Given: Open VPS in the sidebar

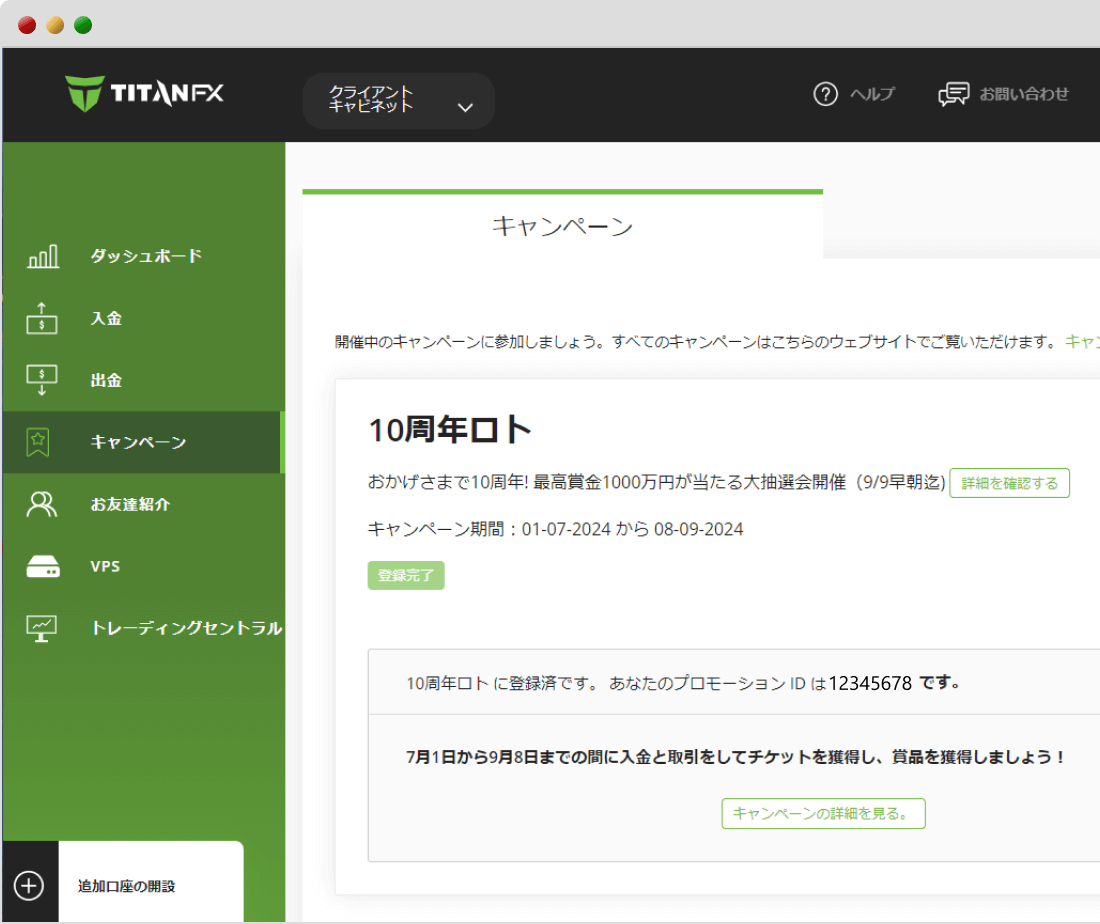Looking at the screenshot, I should click(105, 566).
